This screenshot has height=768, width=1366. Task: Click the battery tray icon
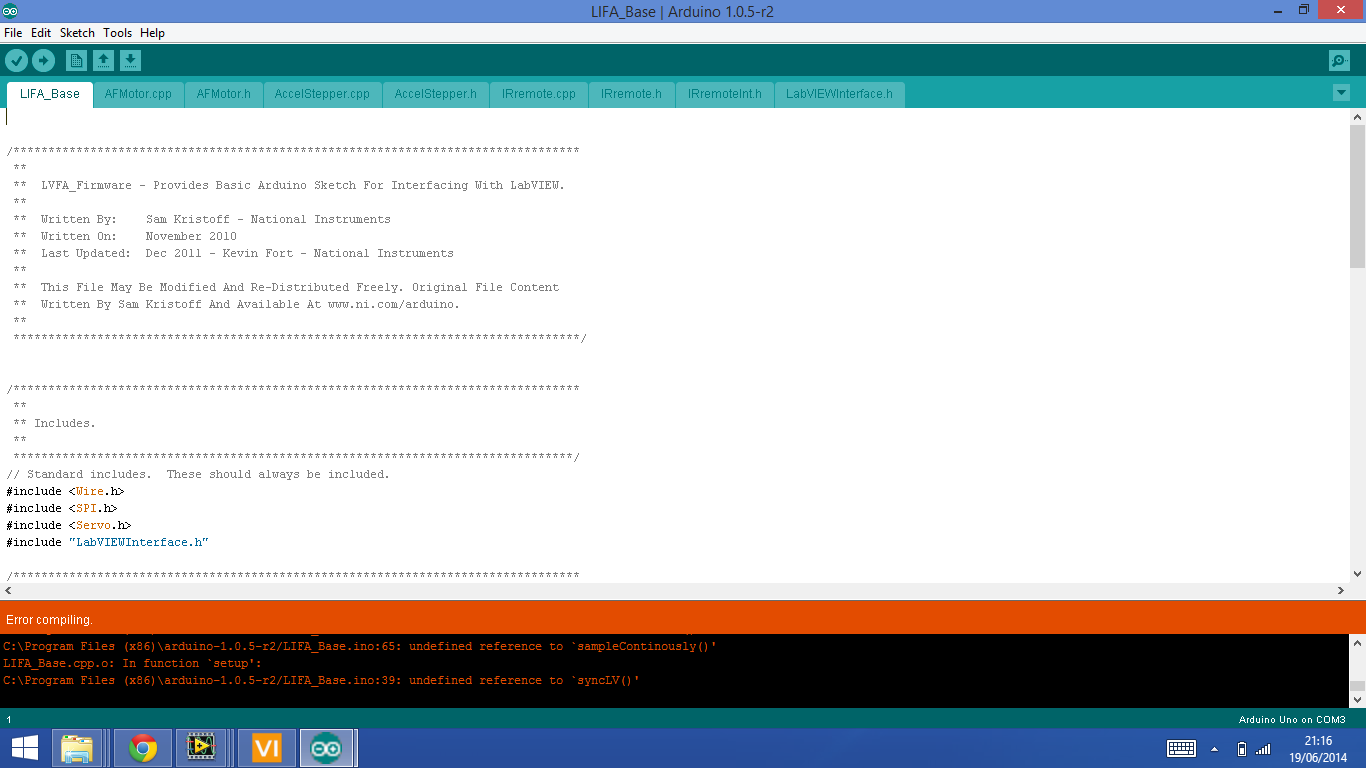(x=1242, y=748)
